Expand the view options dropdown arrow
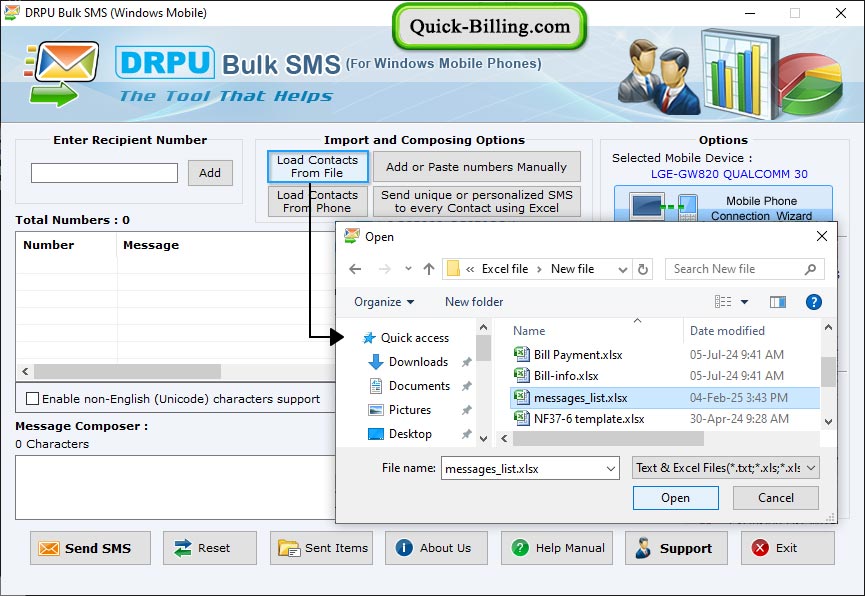Screen dimensions: 865x596 744,302
